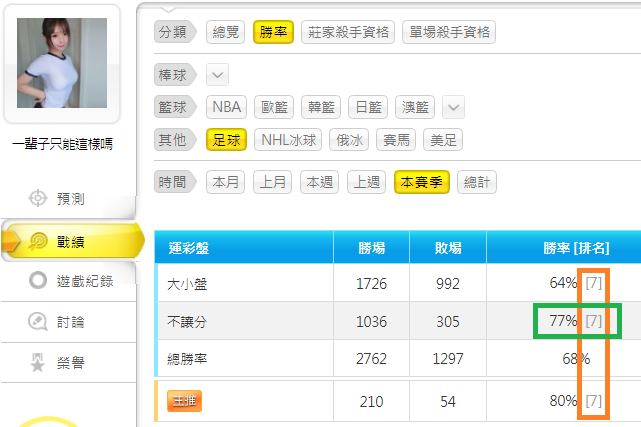641x427 pixels.
Task: Click the 80% win rate cell
Action: coord(563,401)
